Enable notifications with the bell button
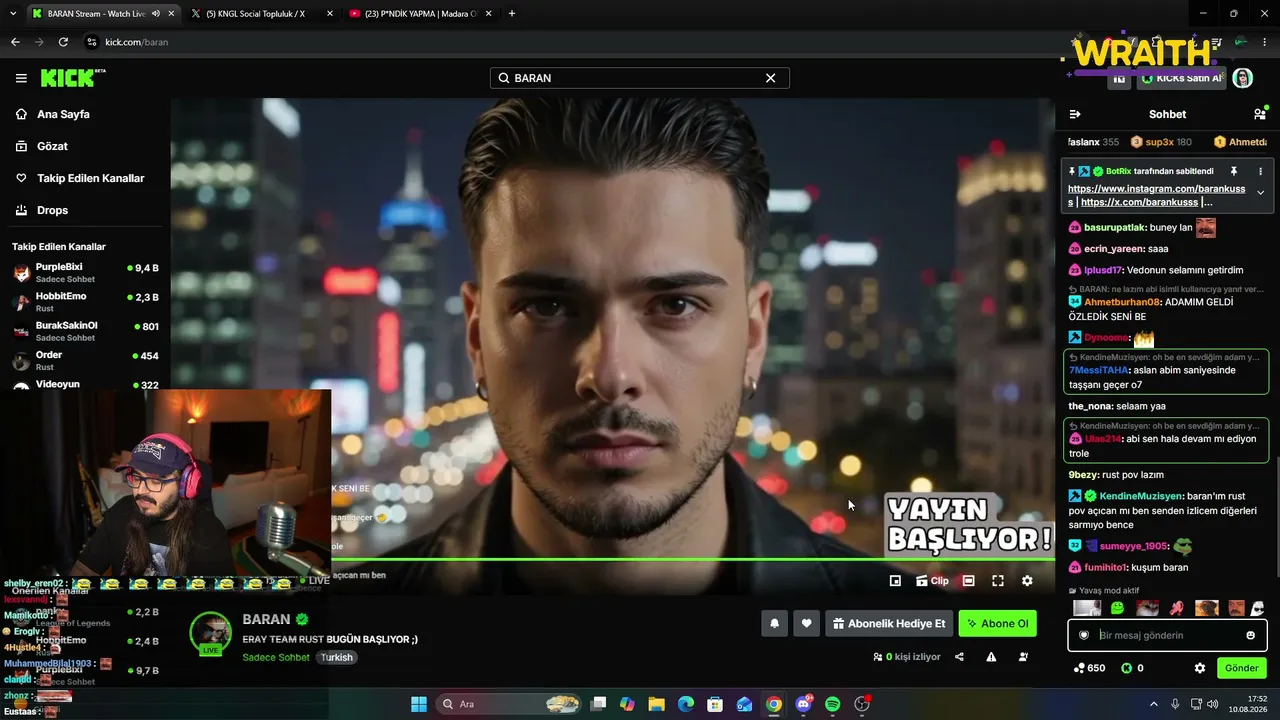 pos(774,623)
